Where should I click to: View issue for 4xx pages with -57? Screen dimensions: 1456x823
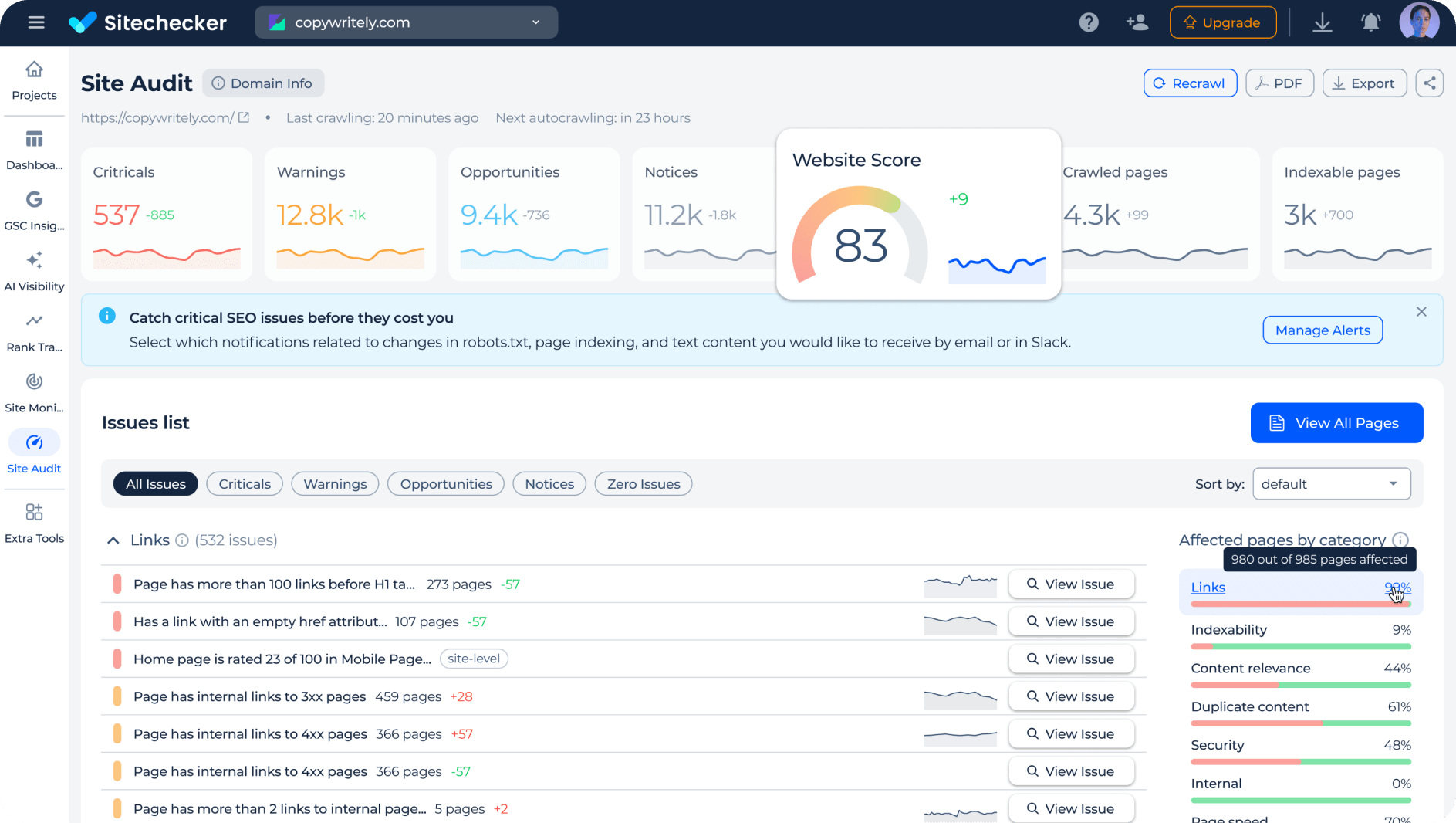click(x=1071, y=771)
